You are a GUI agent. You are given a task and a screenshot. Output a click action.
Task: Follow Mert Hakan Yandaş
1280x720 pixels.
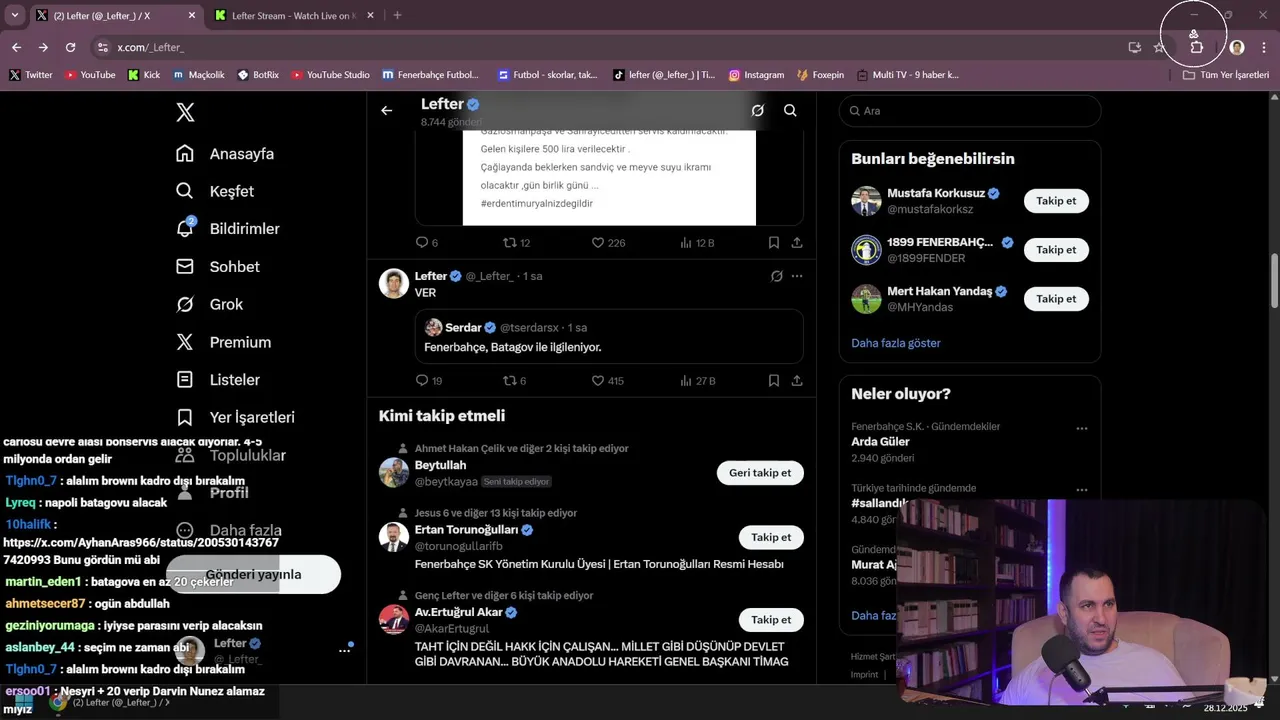pos(1056,299)
